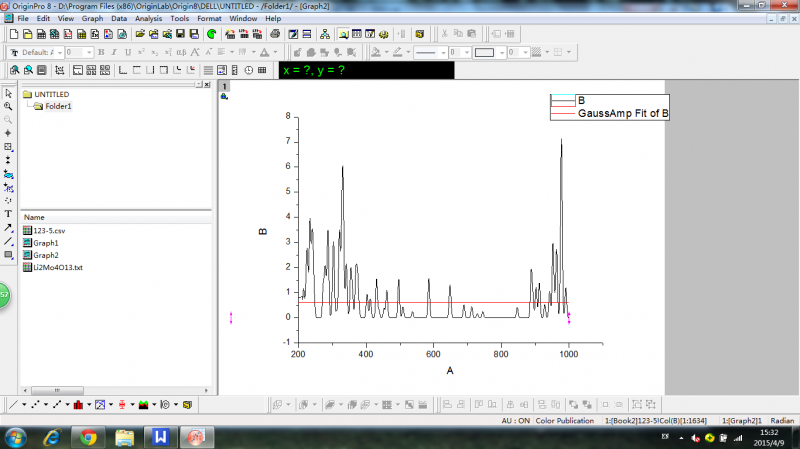Screen dimensions: 800x449
Task: Open the Graph menu
Action: [x=92, y=19]
